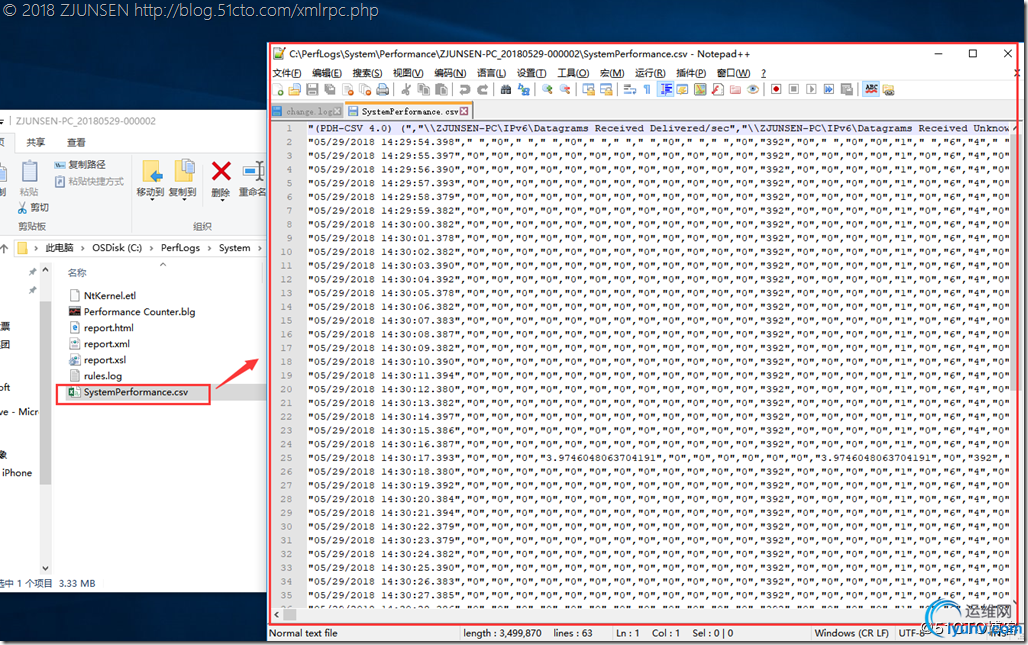
Task: Click PerfLogs in the address breadcrumb
Action: pyautogui.click(x=180, y=248)
